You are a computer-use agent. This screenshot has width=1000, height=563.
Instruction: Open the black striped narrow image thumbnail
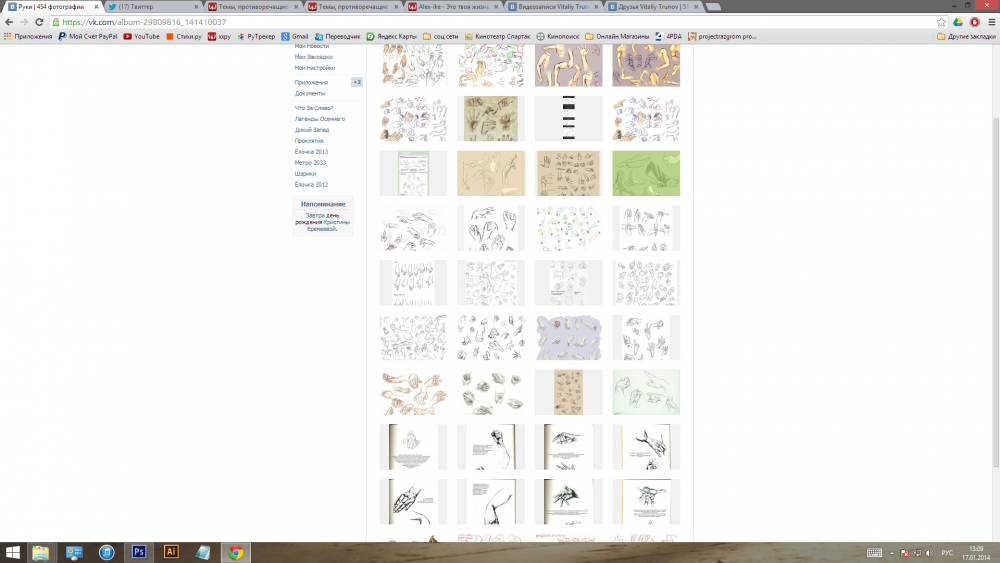tap(569, 119)
